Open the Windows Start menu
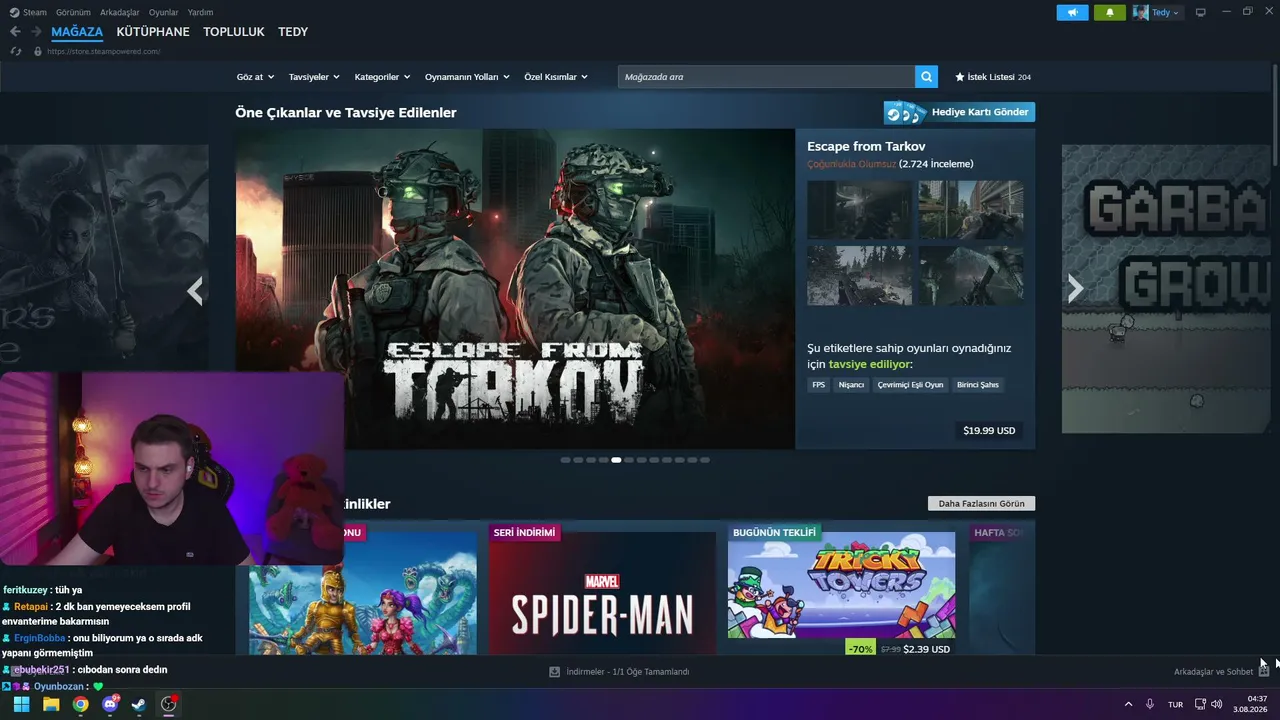This screenshot has height=720, width=1280. [21, 704]
